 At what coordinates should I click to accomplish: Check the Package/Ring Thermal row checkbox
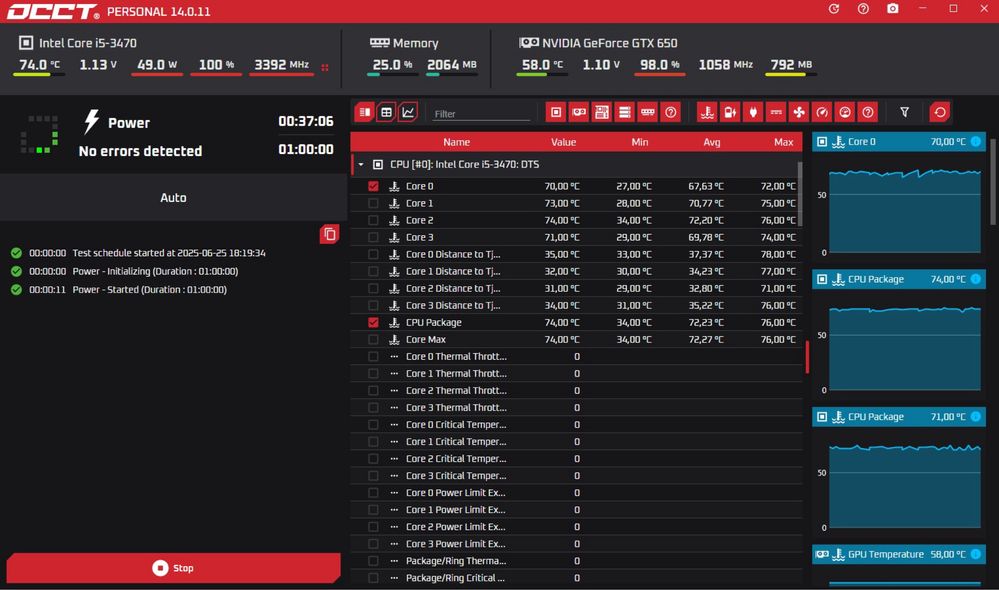[x=373, y=561]
